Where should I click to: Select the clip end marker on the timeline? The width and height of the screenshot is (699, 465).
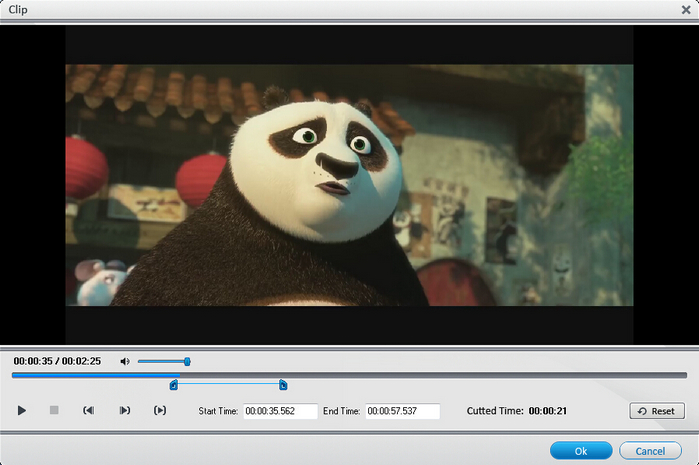click(x=283, y=385)
